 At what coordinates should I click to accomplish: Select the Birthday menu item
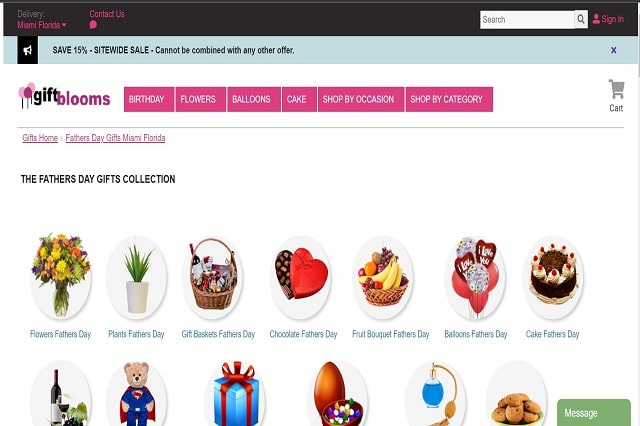pos(149,99)
